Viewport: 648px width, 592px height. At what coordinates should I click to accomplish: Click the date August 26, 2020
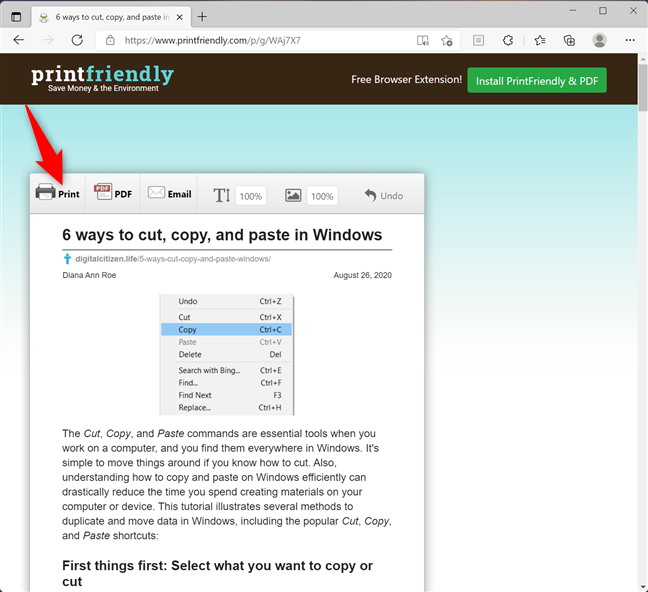(362, 275)
